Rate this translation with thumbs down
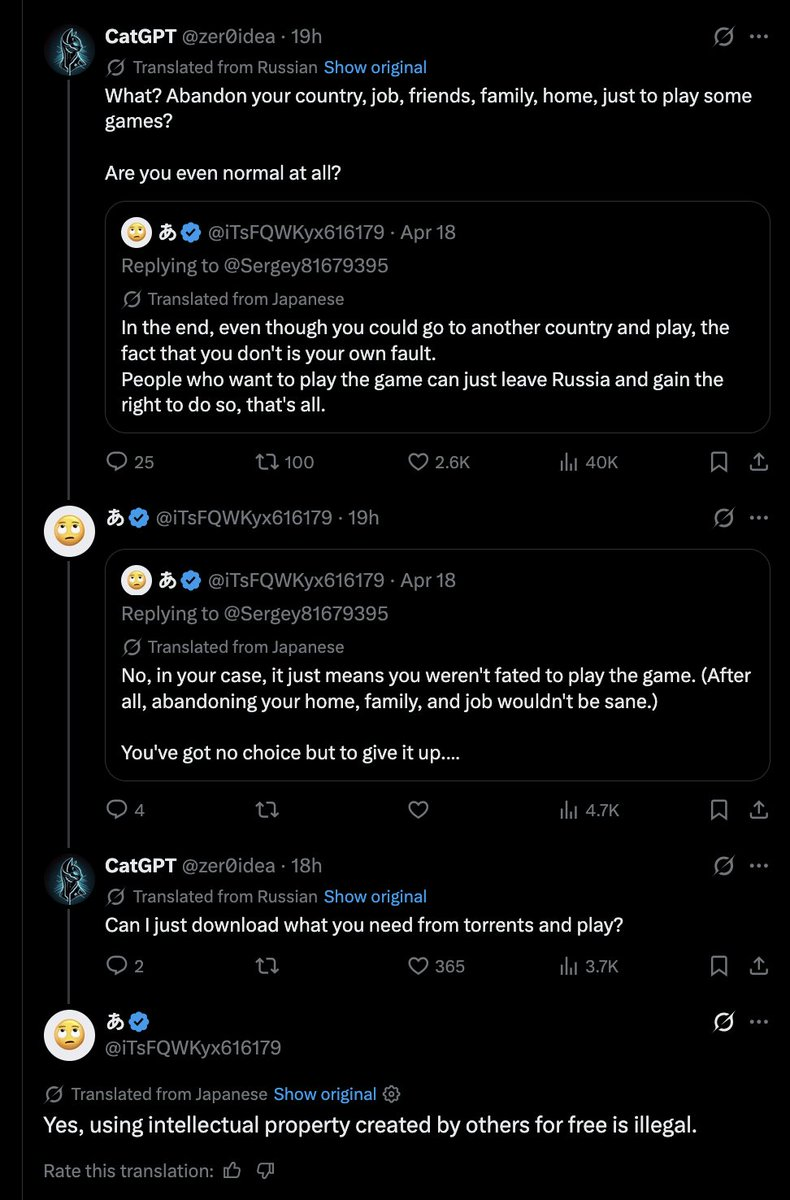Image resolution: width=790 pixels, height=1200 pixels. point(266,1170)
